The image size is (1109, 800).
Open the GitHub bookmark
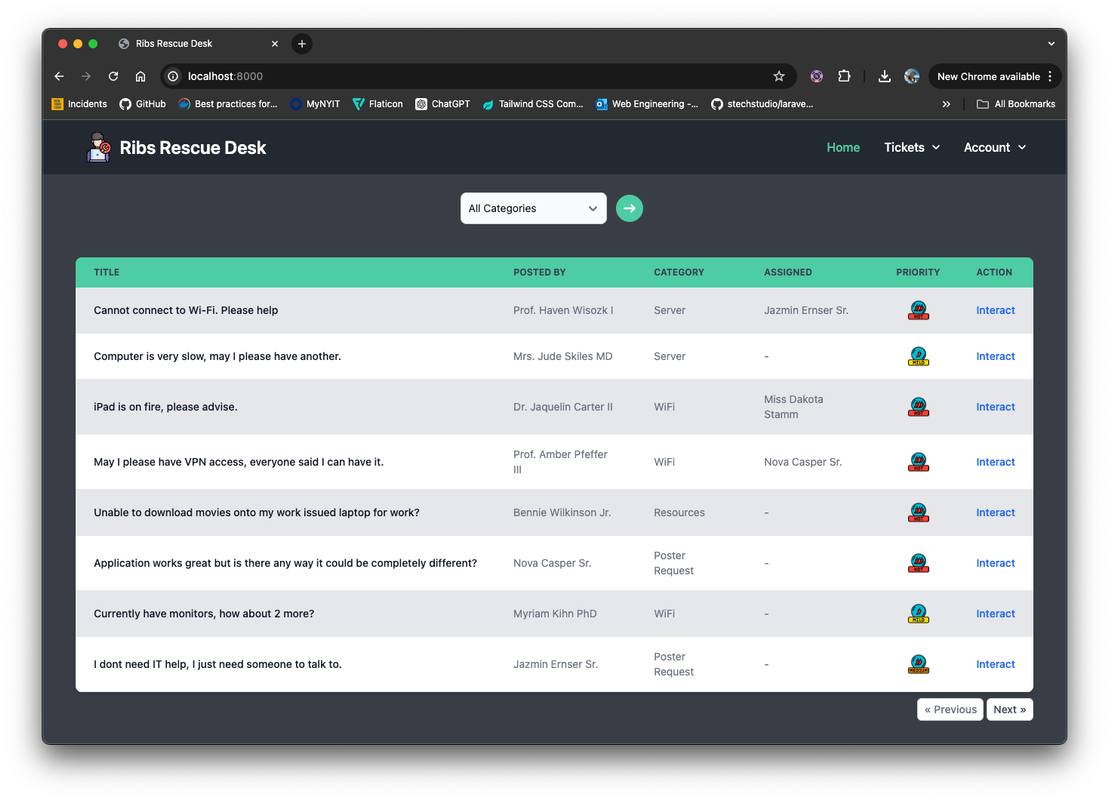tap(143, 103)
